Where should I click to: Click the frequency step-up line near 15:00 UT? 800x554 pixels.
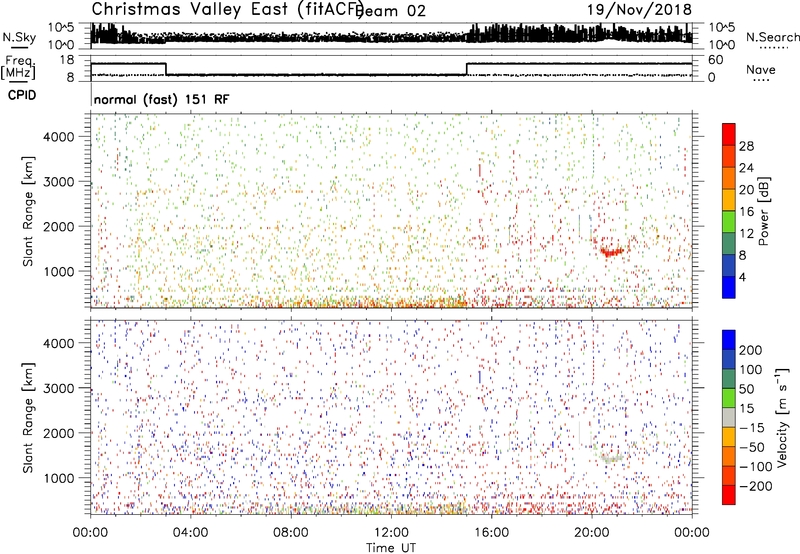[x=466, y=69]
